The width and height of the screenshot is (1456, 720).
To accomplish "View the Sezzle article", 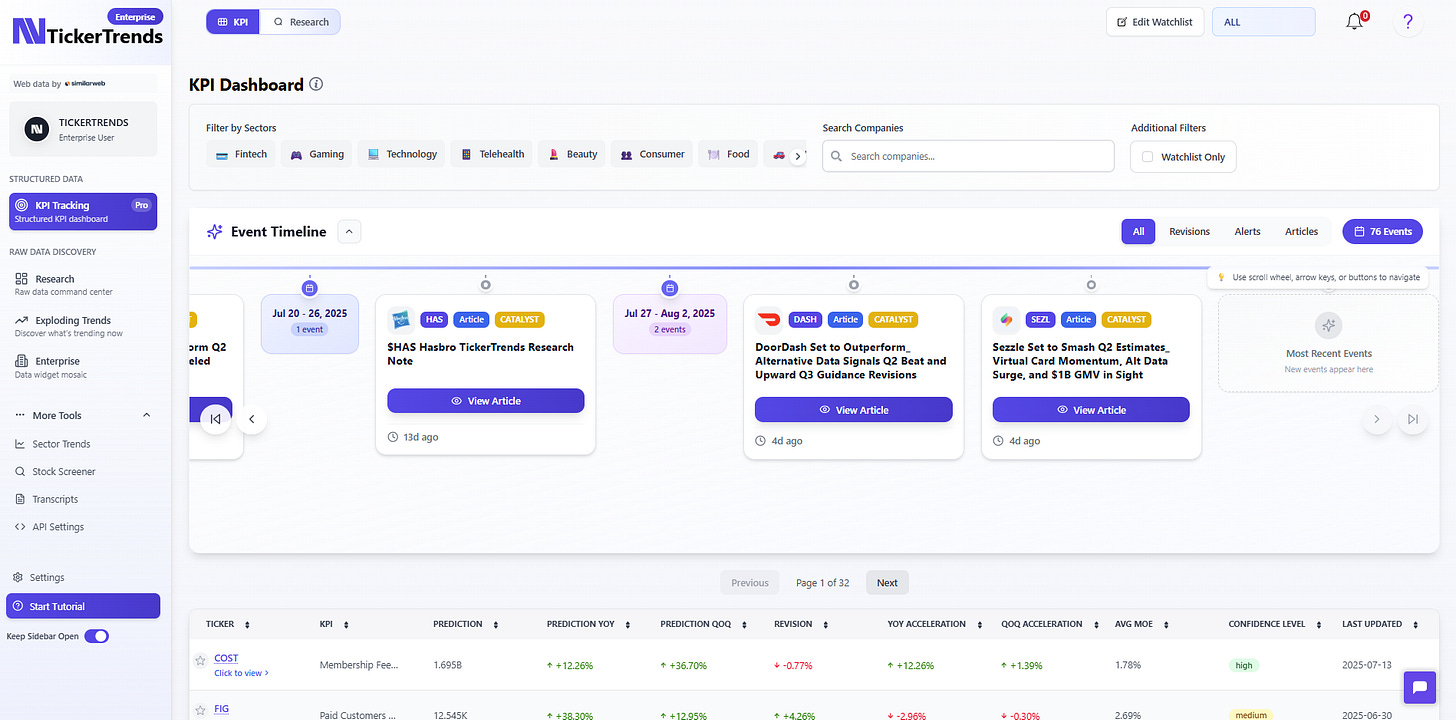I will point(1091,410).
